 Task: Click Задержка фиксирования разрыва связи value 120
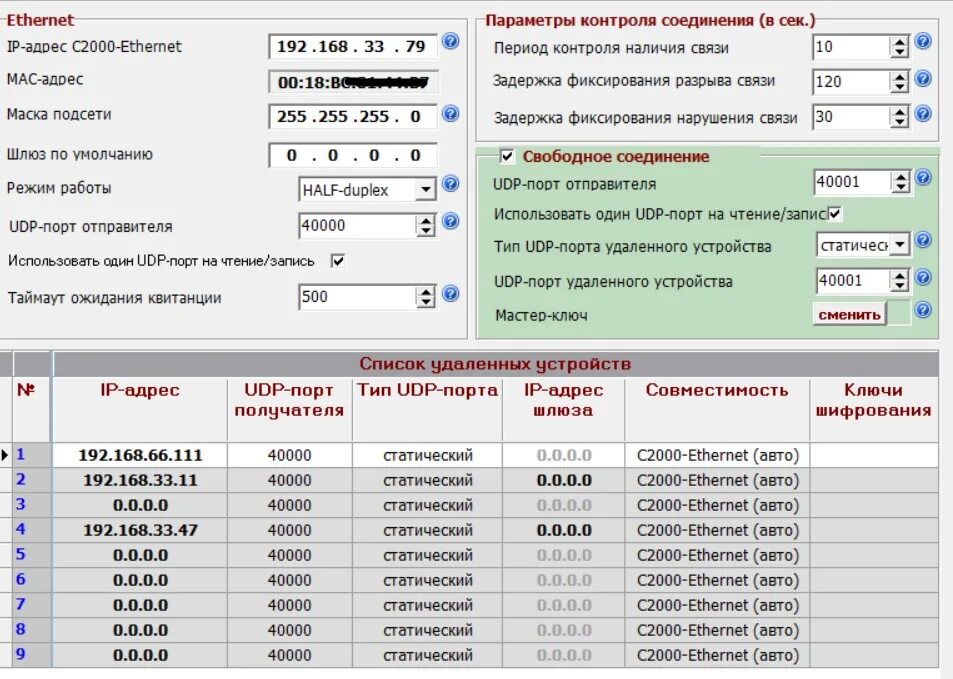pyautogui.click(x=851, y=81)
